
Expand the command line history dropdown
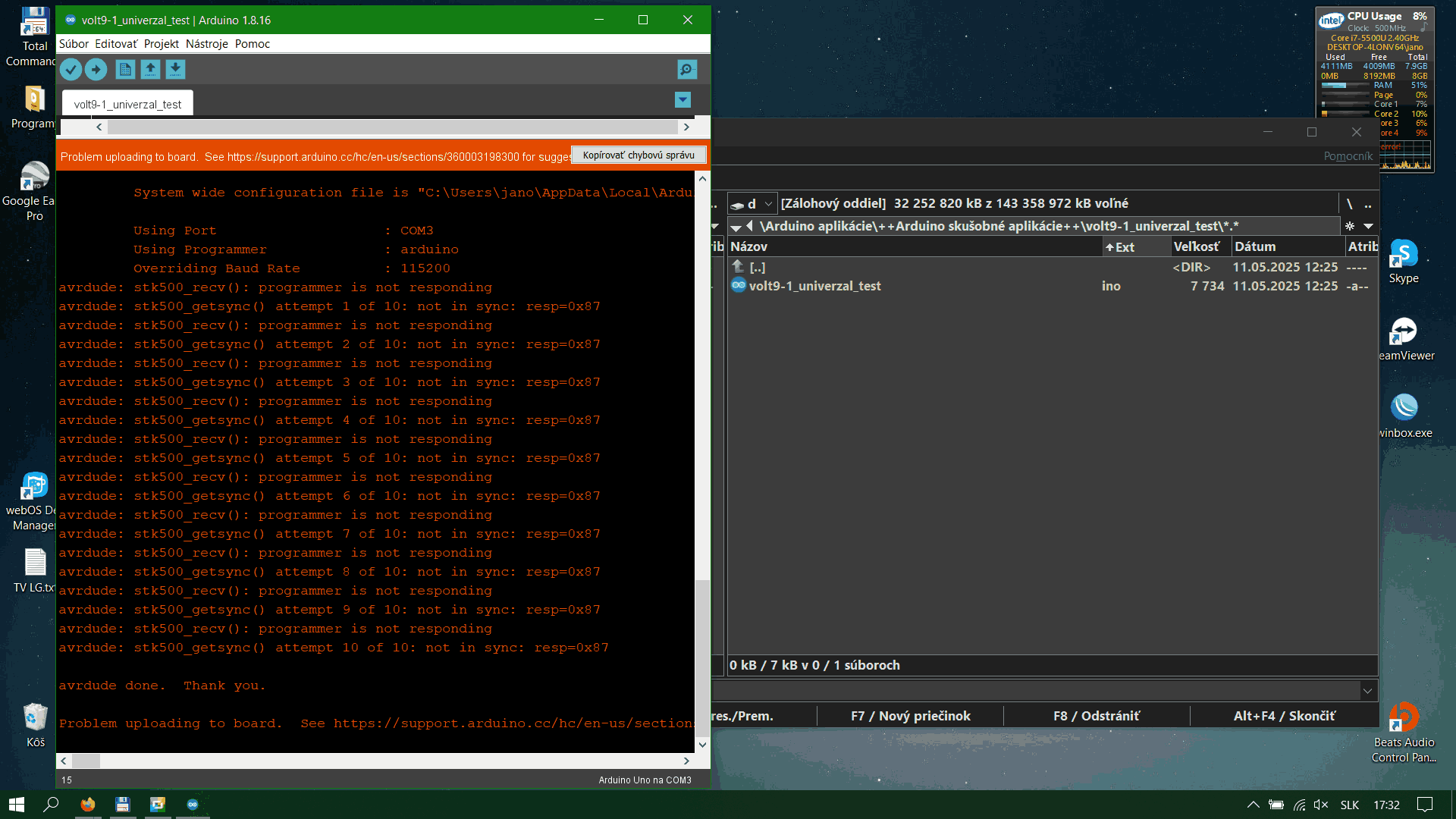click(x=1367, y=691)
